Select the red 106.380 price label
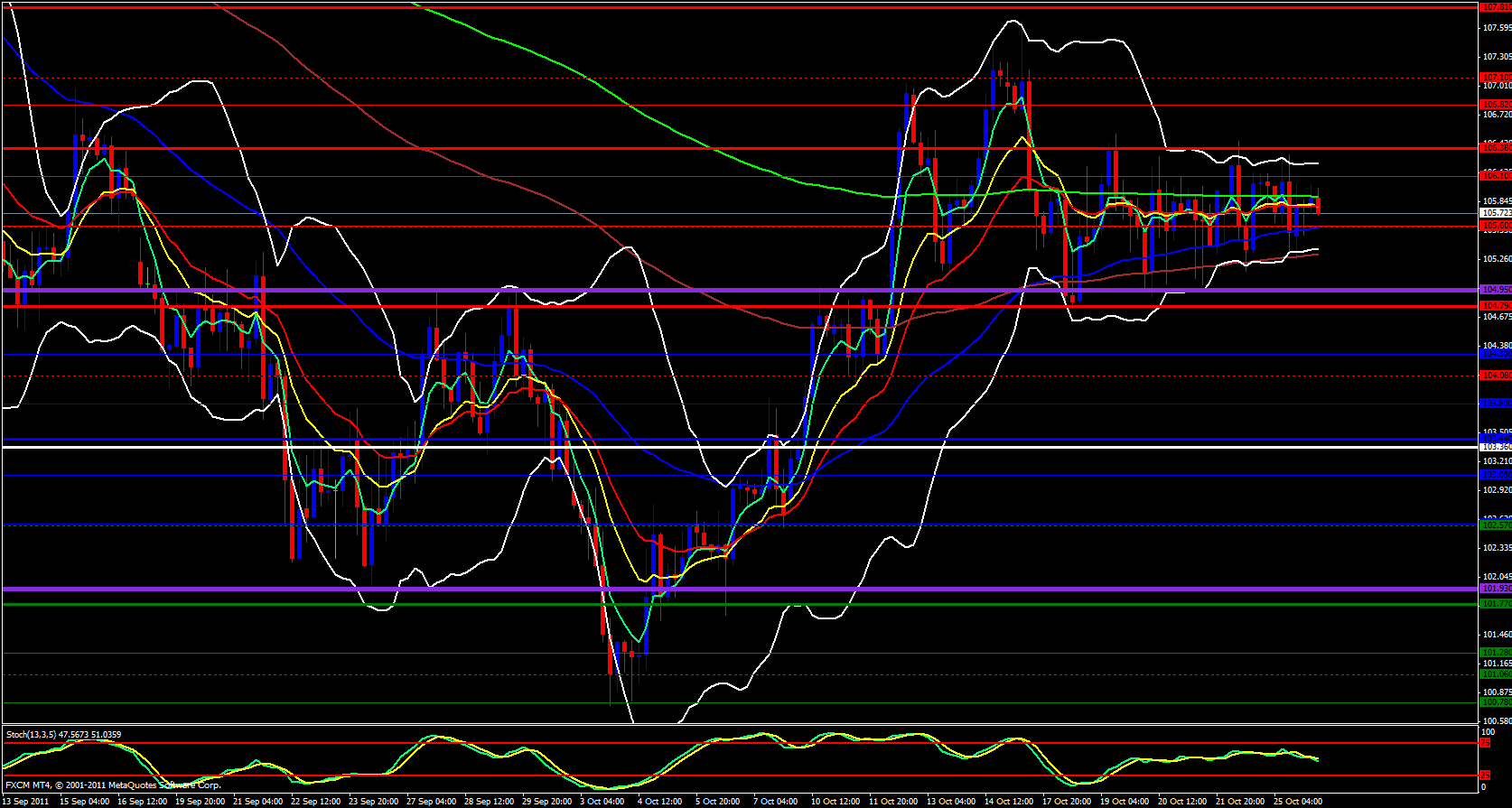Screen dimensions: 1512x808 click(1496, 147)
